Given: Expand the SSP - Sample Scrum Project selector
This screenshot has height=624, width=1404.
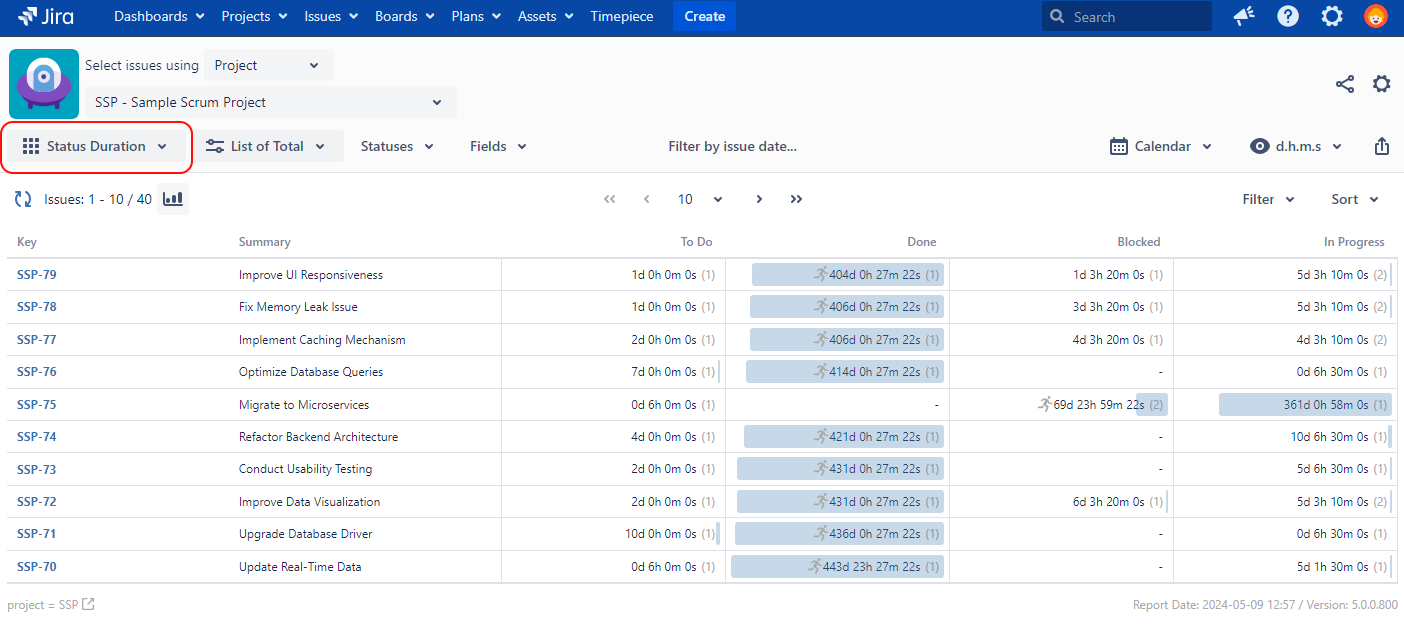Looking at the screenshot, I should (270, 102).
